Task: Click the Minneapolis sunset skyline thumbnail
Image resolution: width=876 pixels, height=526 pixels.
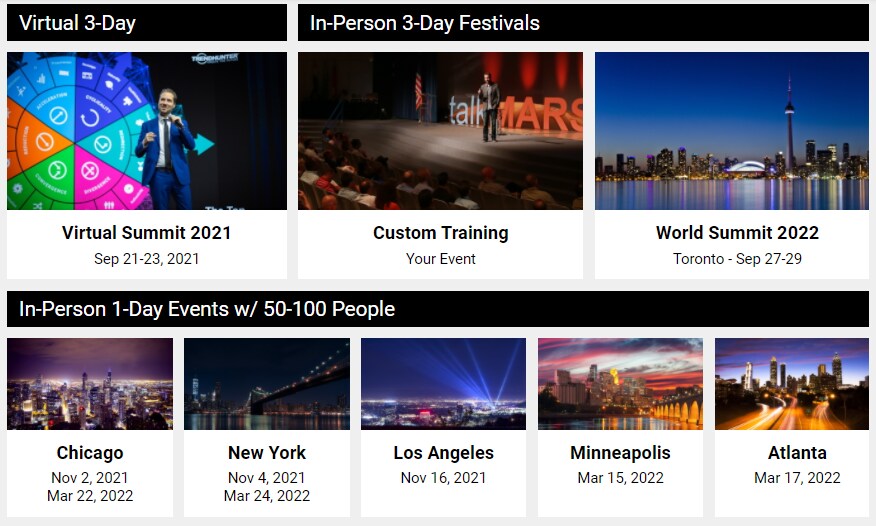Action: tap(620, 384)
